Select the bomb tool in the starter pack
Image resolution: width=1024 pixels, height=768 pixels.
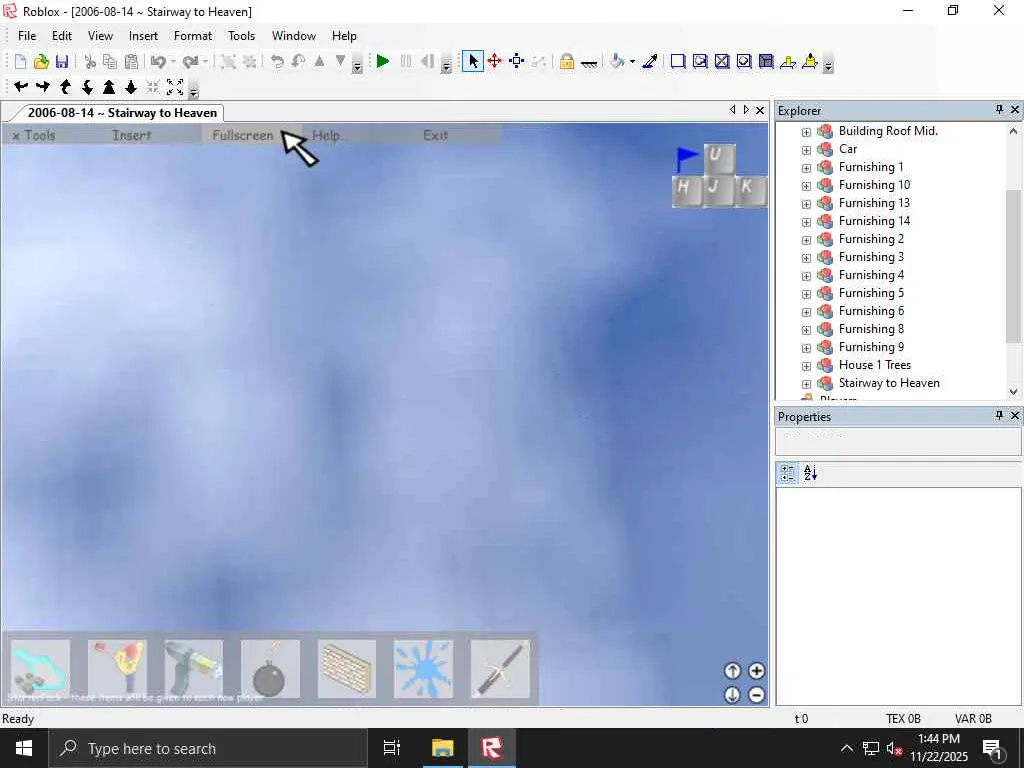tap(270, 669)
